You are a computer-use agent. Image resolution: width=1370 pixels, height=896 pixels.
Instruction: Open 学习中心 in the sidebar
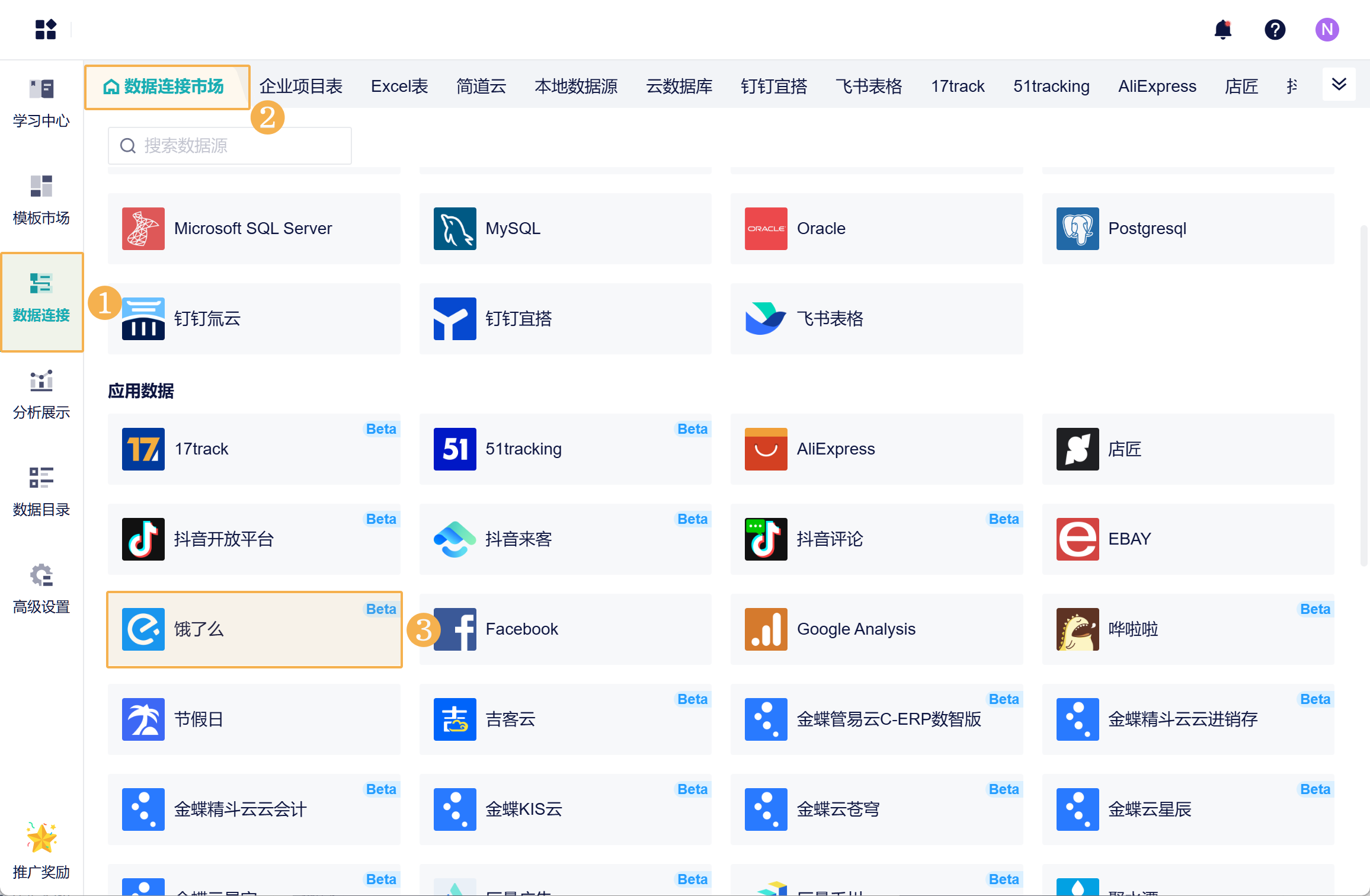[x=41, y=103]
